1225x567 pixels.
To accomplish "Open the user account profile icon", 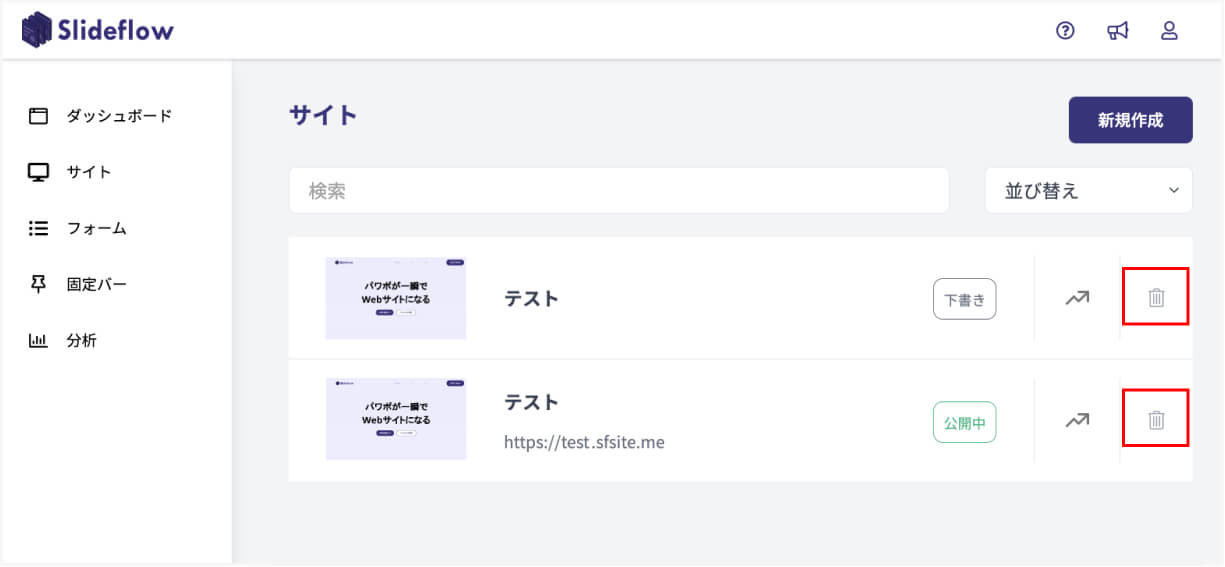I will tap(1169, 31).
